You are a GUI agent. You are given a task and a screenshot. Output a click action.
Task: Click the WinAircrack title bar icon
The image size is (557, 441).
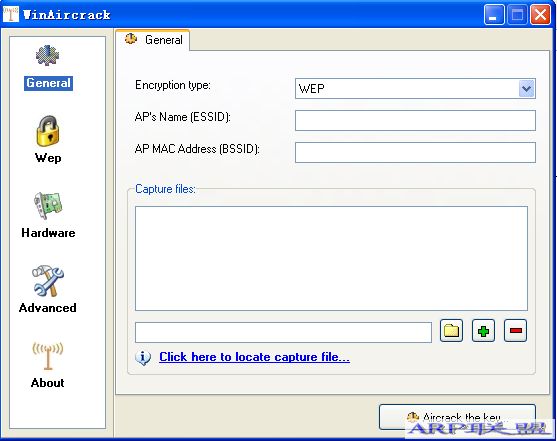coord(11,14)
